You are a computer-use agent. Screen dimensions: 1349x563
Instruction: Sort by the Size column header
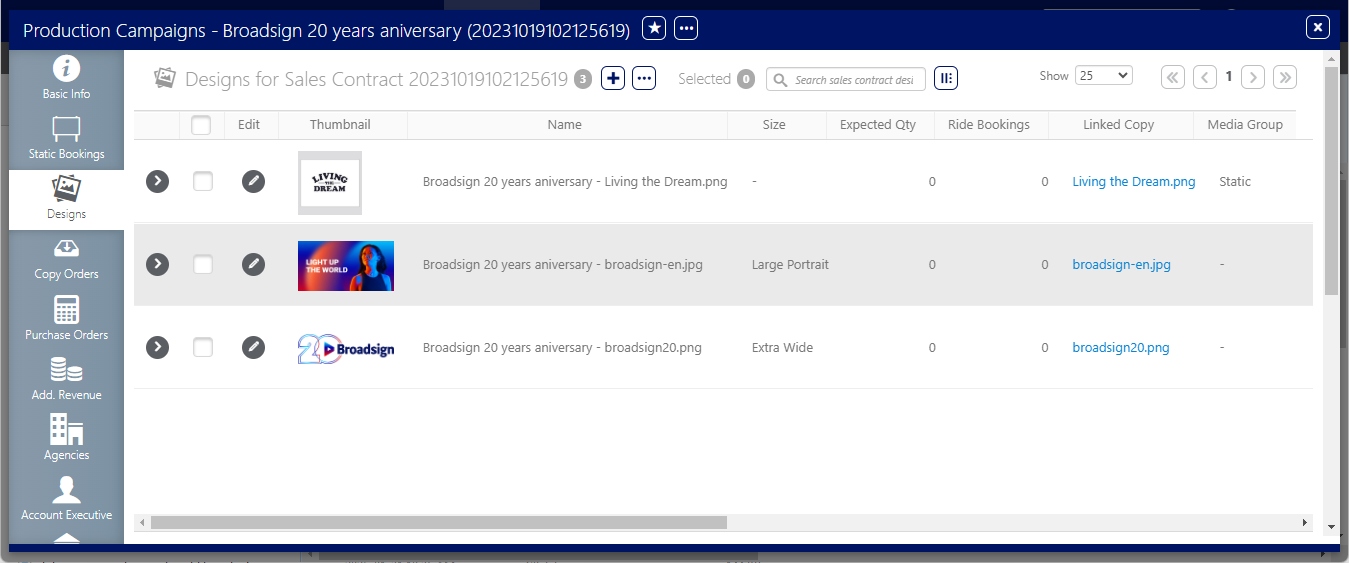(774, 125)
